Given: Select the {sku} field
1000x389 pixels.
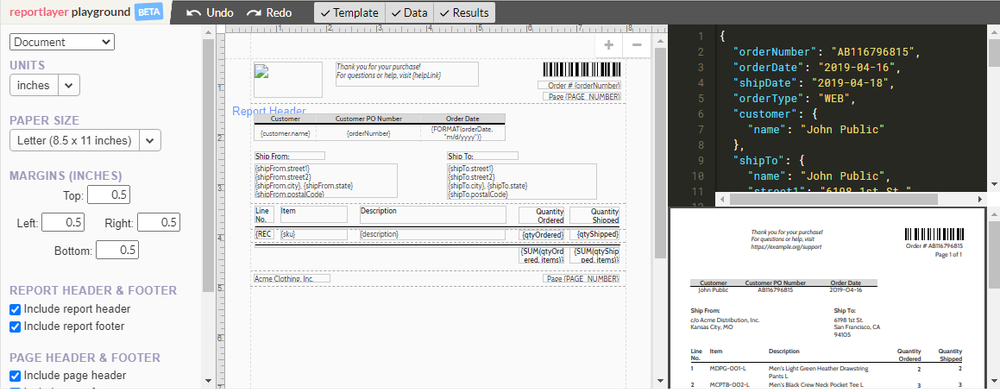Looking at the screenshot, I should [314, 235].
